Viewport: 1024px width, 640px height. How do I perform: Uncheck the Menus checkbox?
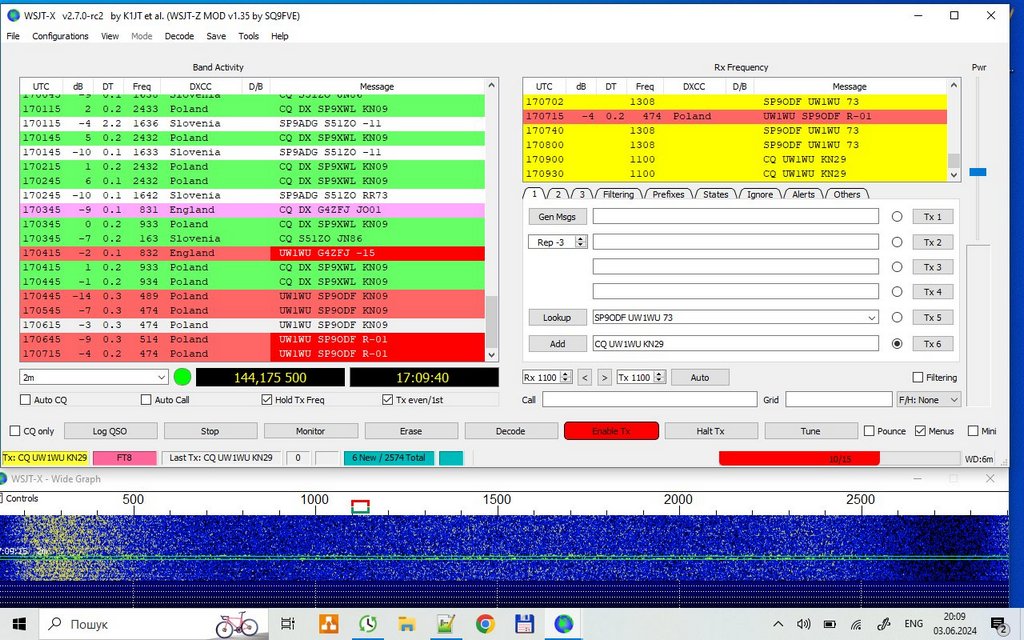pos(920,431)
